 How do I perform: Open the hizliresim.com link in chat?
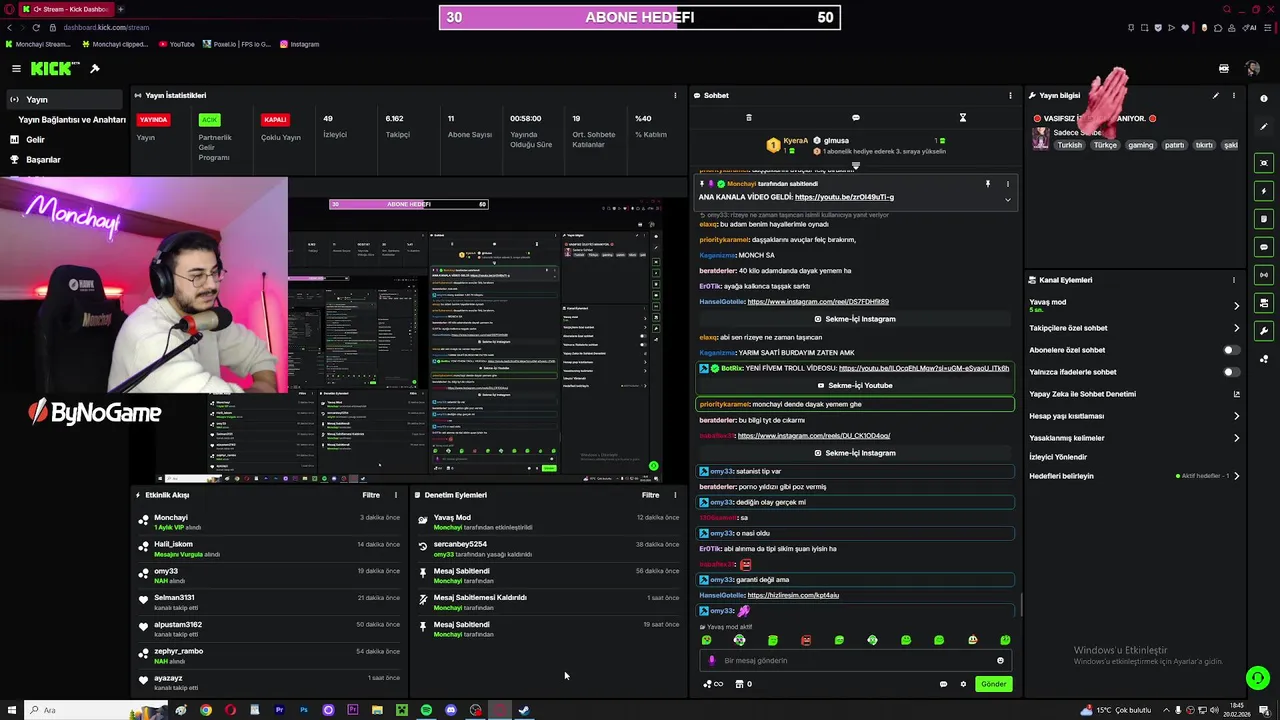[793, 596]
